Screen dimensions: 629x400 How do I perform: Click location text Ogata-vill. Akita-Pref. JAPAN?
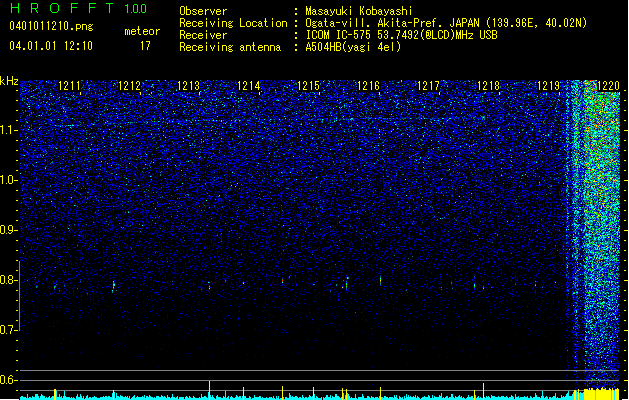[392, 23]
